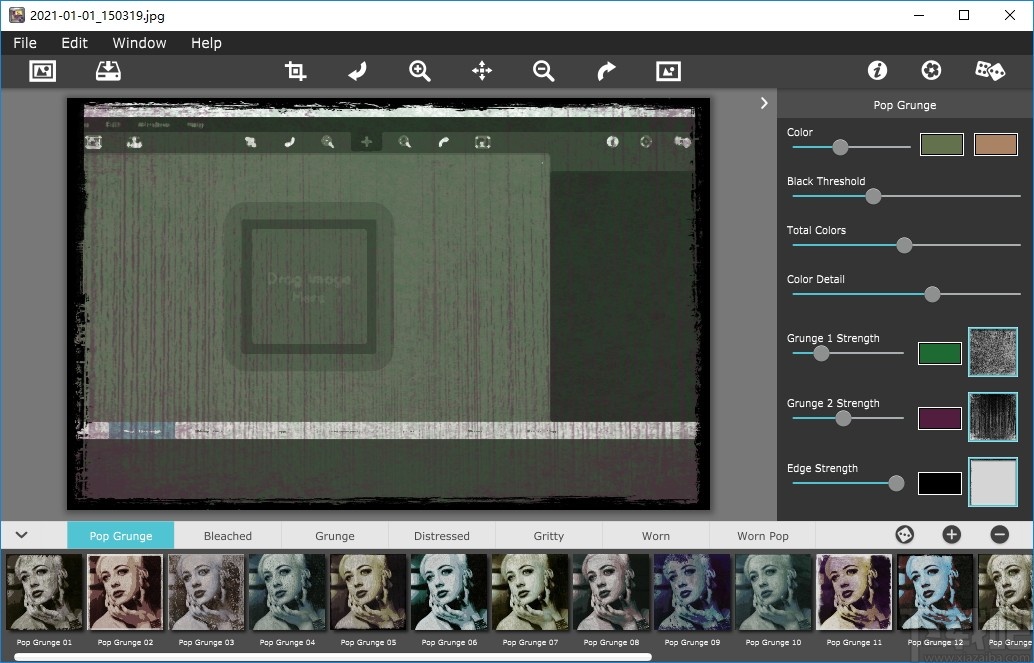Collapse the right settings panel with the chevron
Screen dimensions: 1034x663
pos(764,103)
